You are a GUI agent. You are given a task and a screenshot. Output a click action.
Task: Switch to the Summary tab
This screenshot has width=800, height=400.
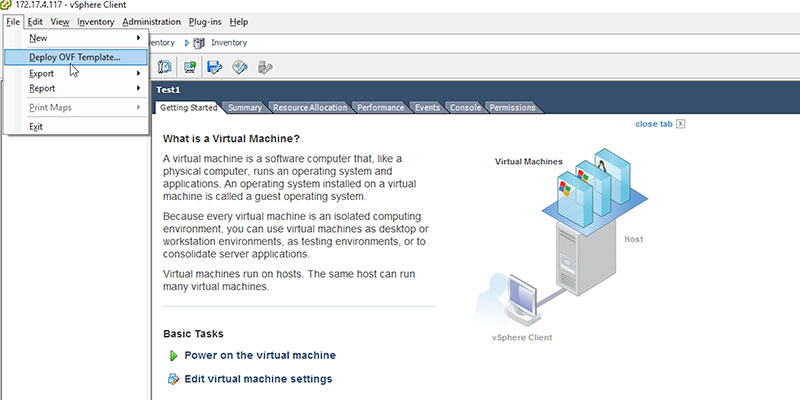[245, 108]
